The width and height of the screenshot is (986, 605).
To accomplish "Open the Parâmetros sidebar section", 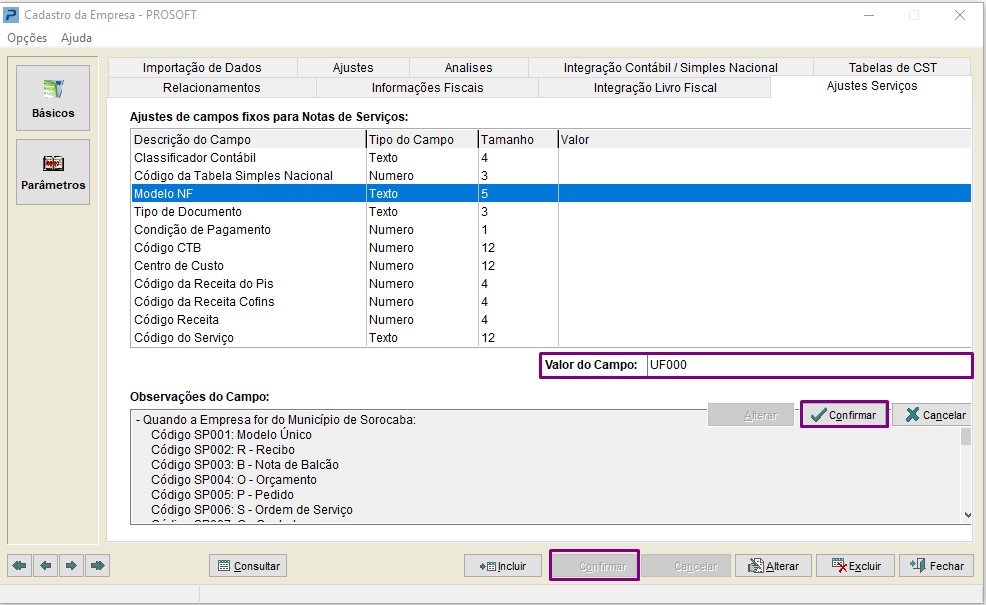I will (x=53, y=171).
